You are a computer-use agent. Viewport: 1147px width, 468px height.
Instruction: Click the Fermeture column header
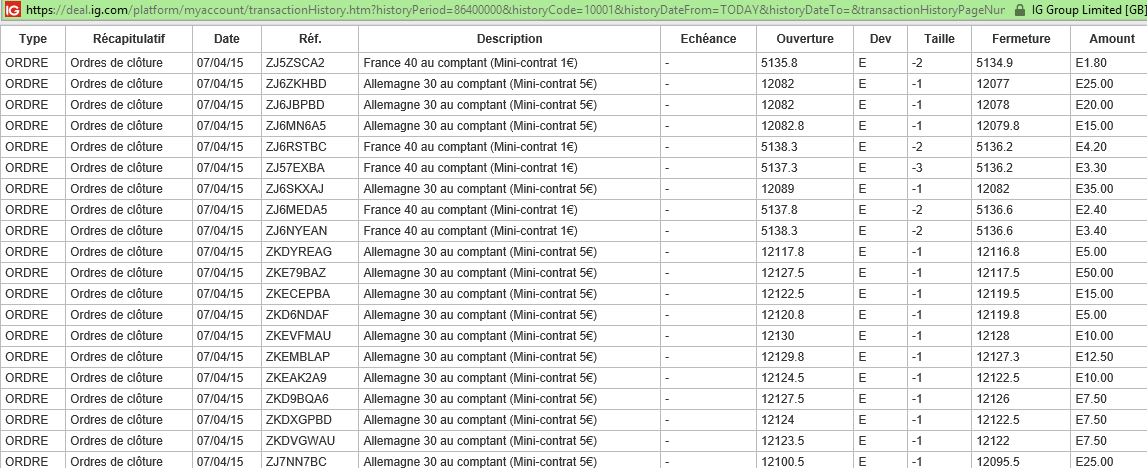pos(1020,39)
